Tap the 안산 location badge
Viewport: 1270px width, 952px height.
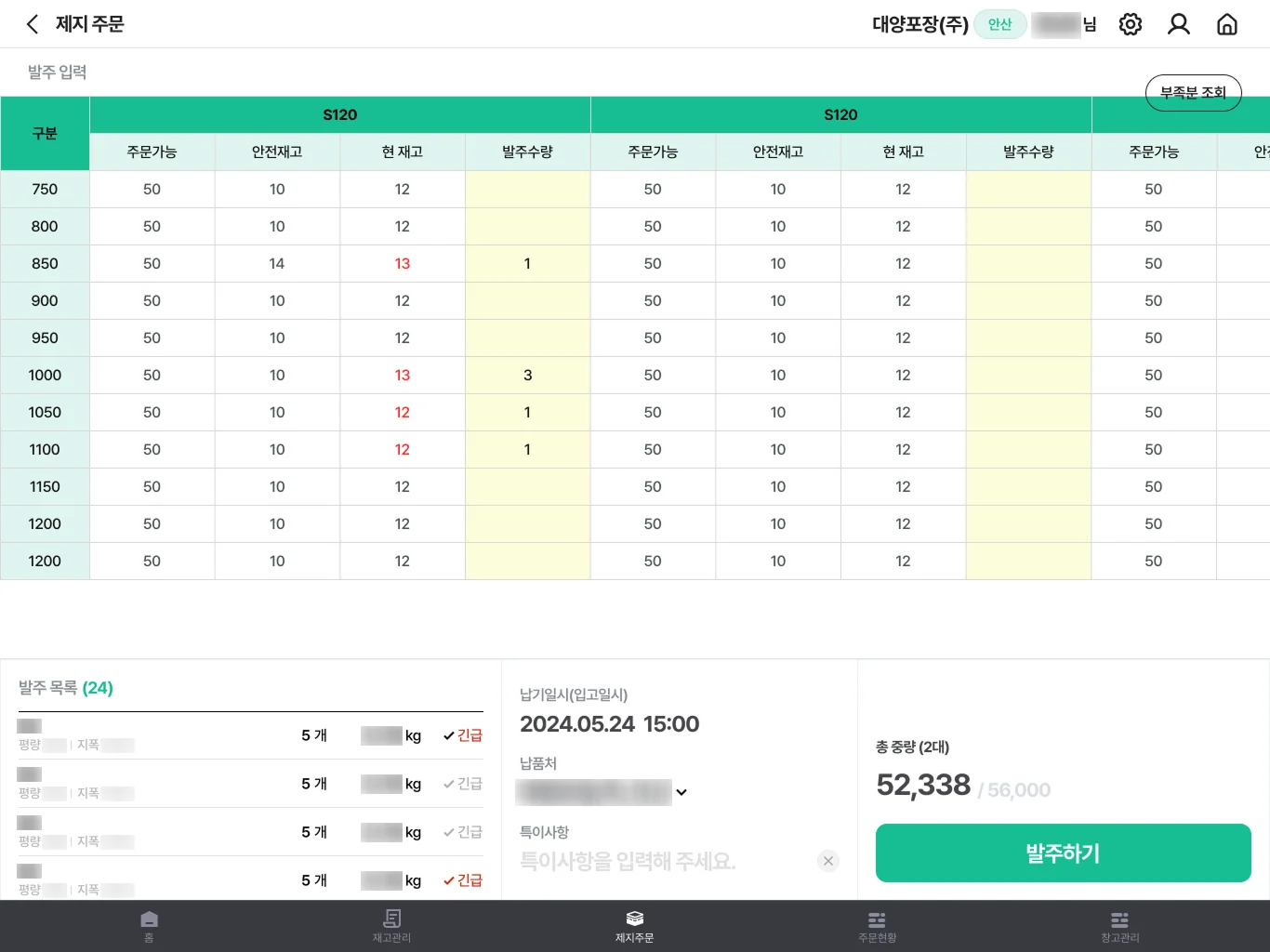[1000, 24]
